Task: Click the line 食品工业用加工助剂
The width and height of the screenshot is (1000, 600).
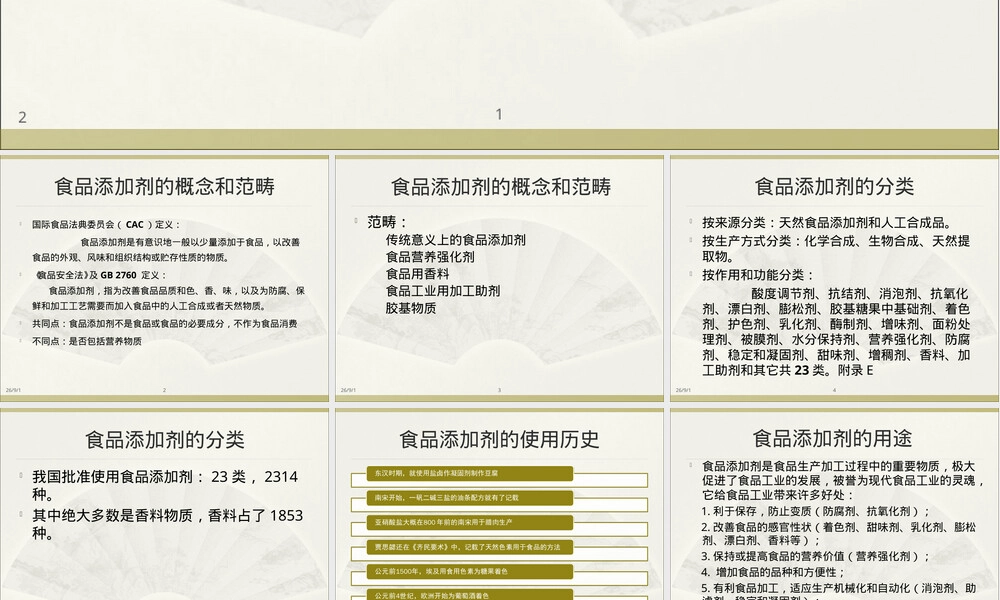Action: 443,291
